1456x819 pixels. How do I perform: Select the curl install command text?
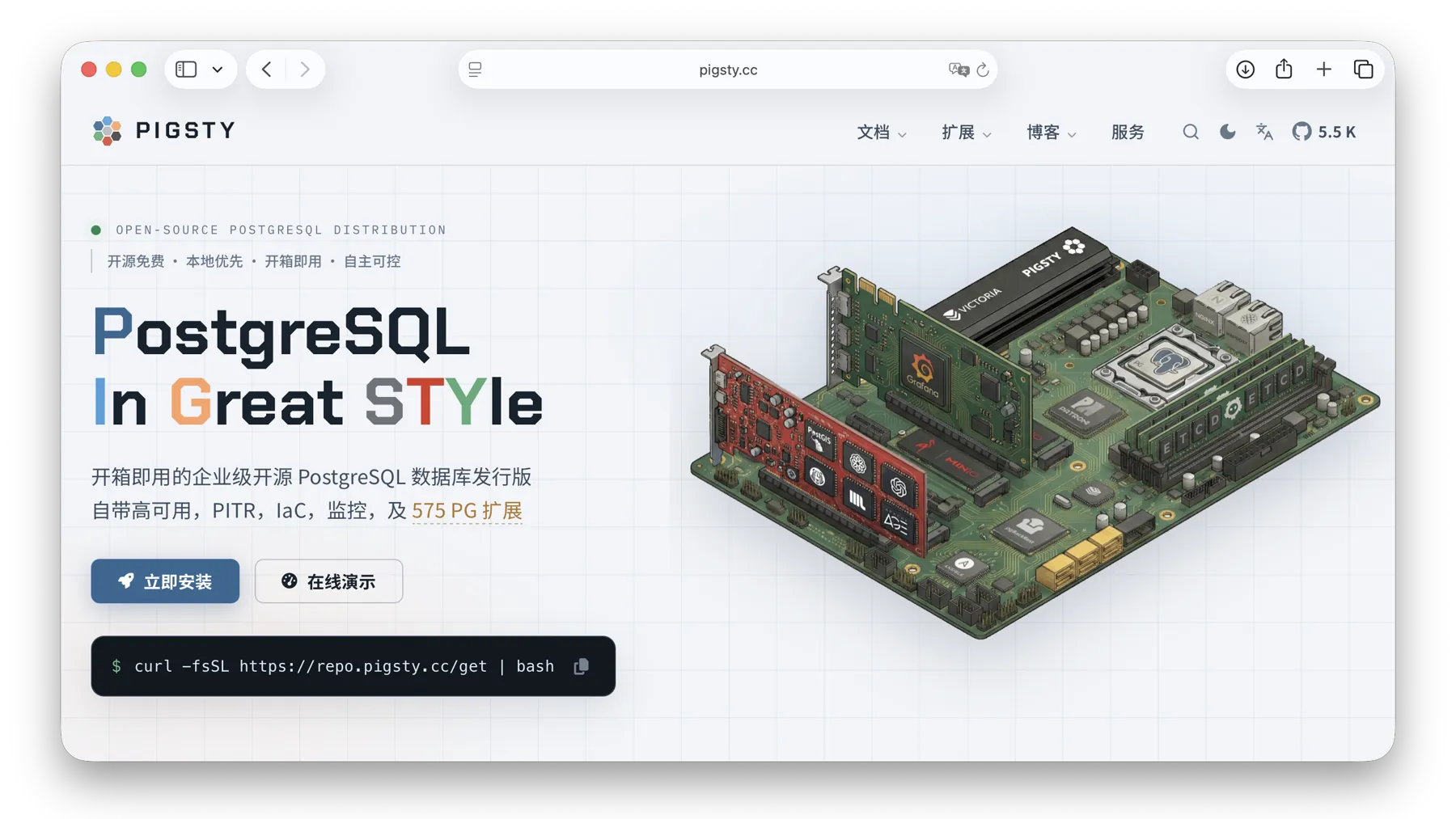(344, 666)
